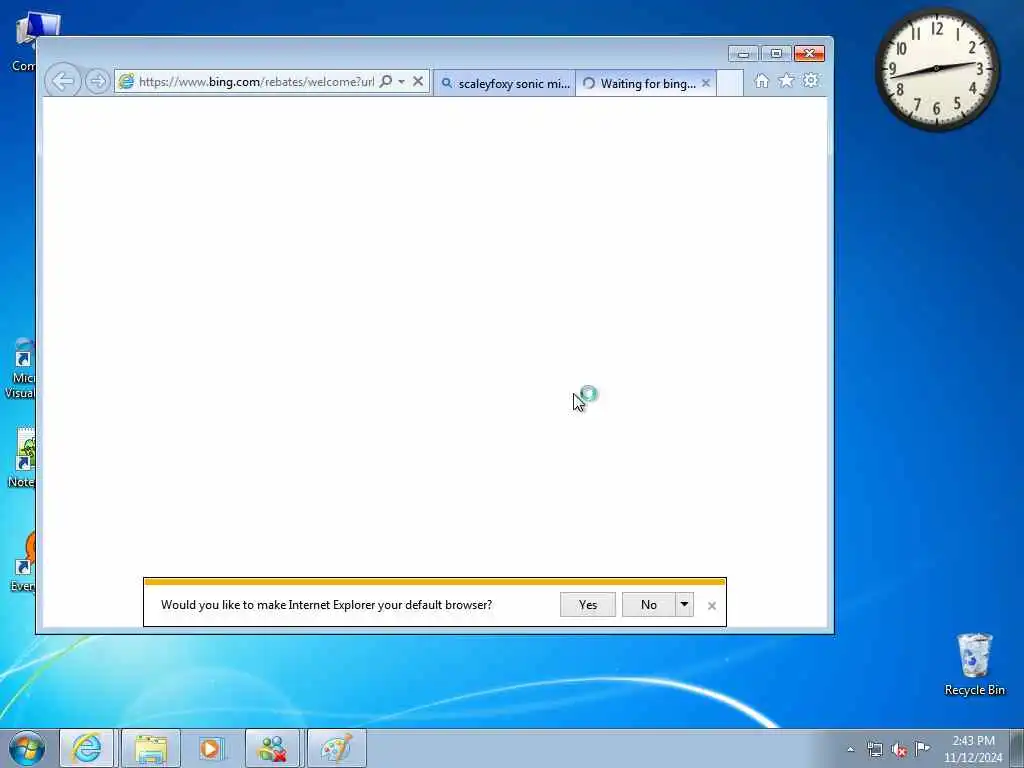
Task: Click the muted volume tray icon
Action: click(x=899, y=749)
